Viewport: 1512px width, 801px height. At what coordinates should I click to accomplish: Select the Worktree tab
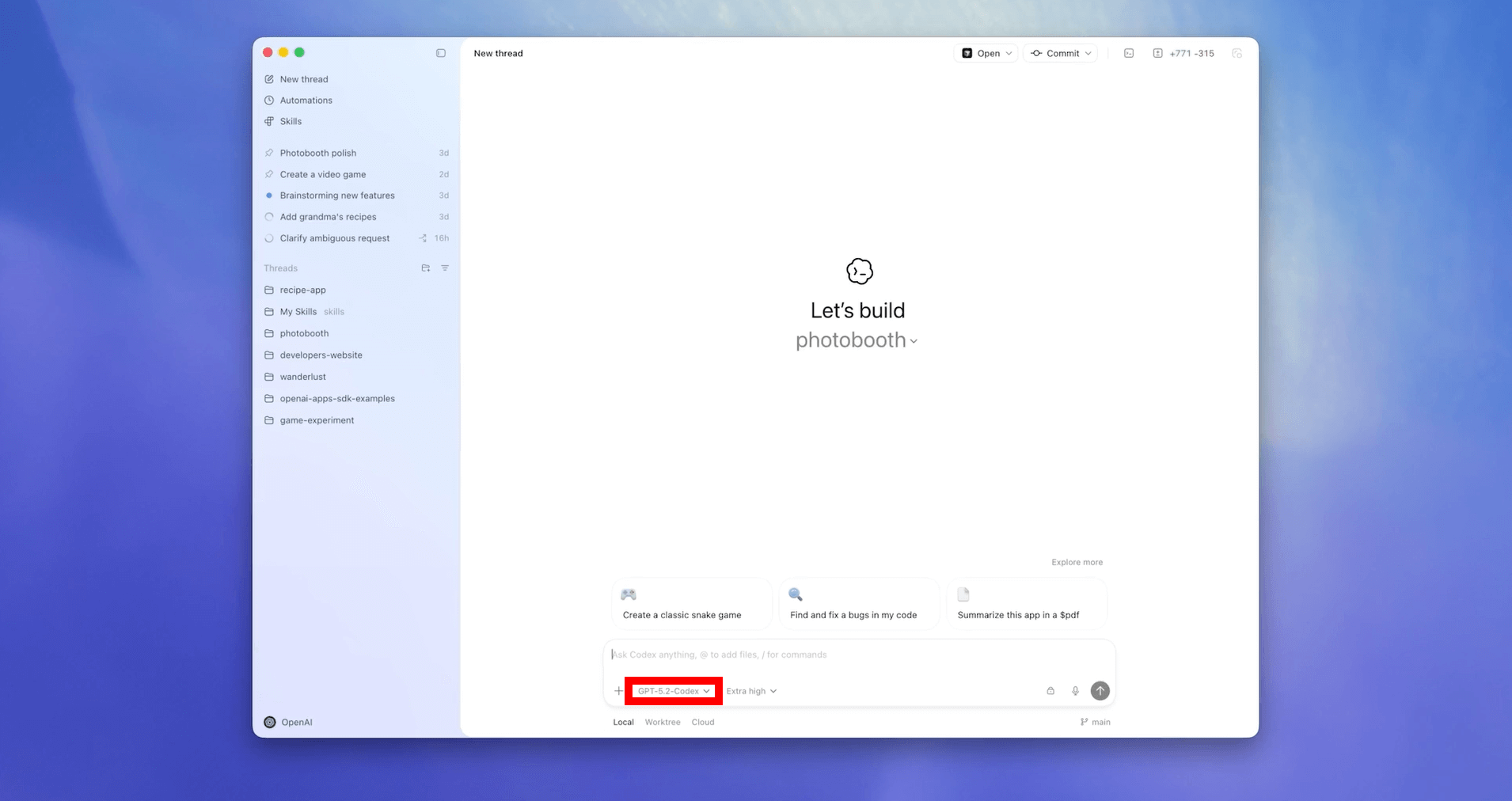coord(662,722)
